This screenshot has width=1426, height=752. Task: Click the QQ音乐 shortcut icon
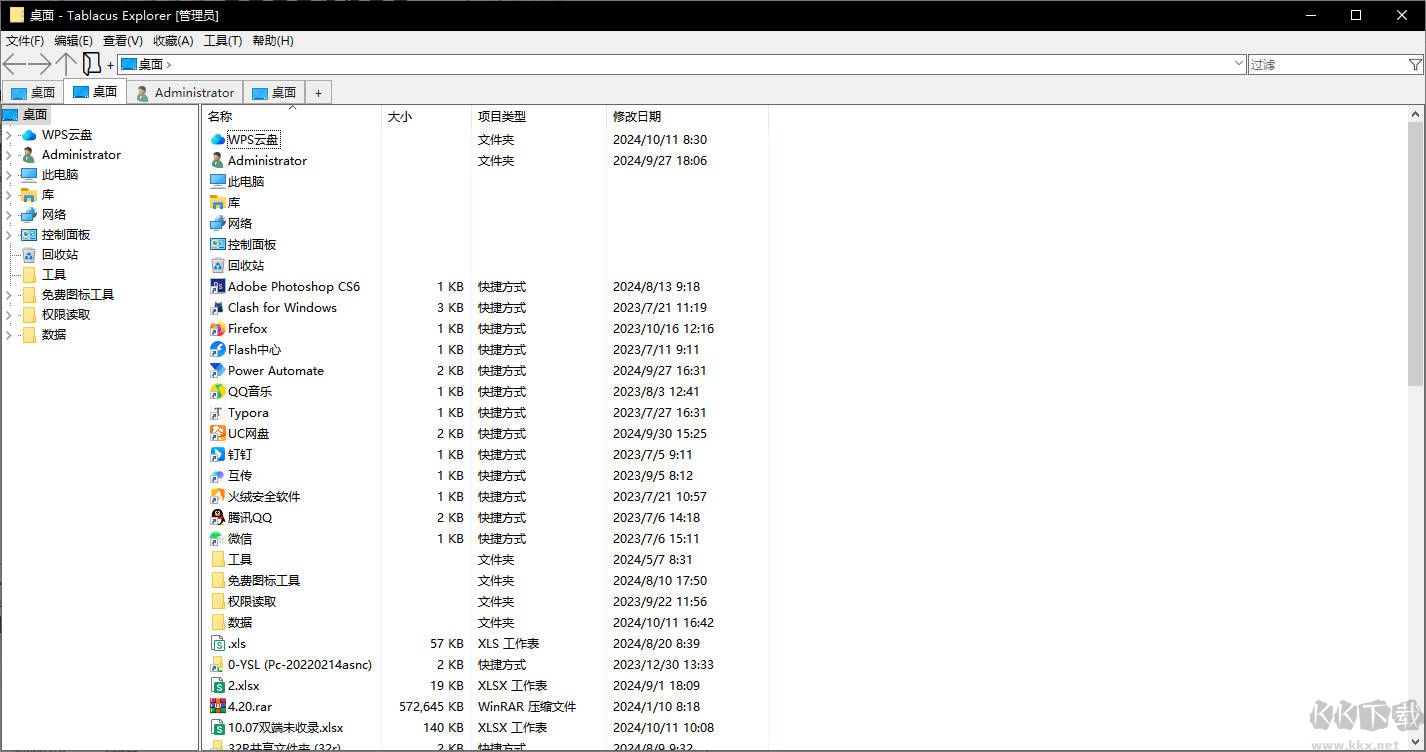tap(218, 392)
